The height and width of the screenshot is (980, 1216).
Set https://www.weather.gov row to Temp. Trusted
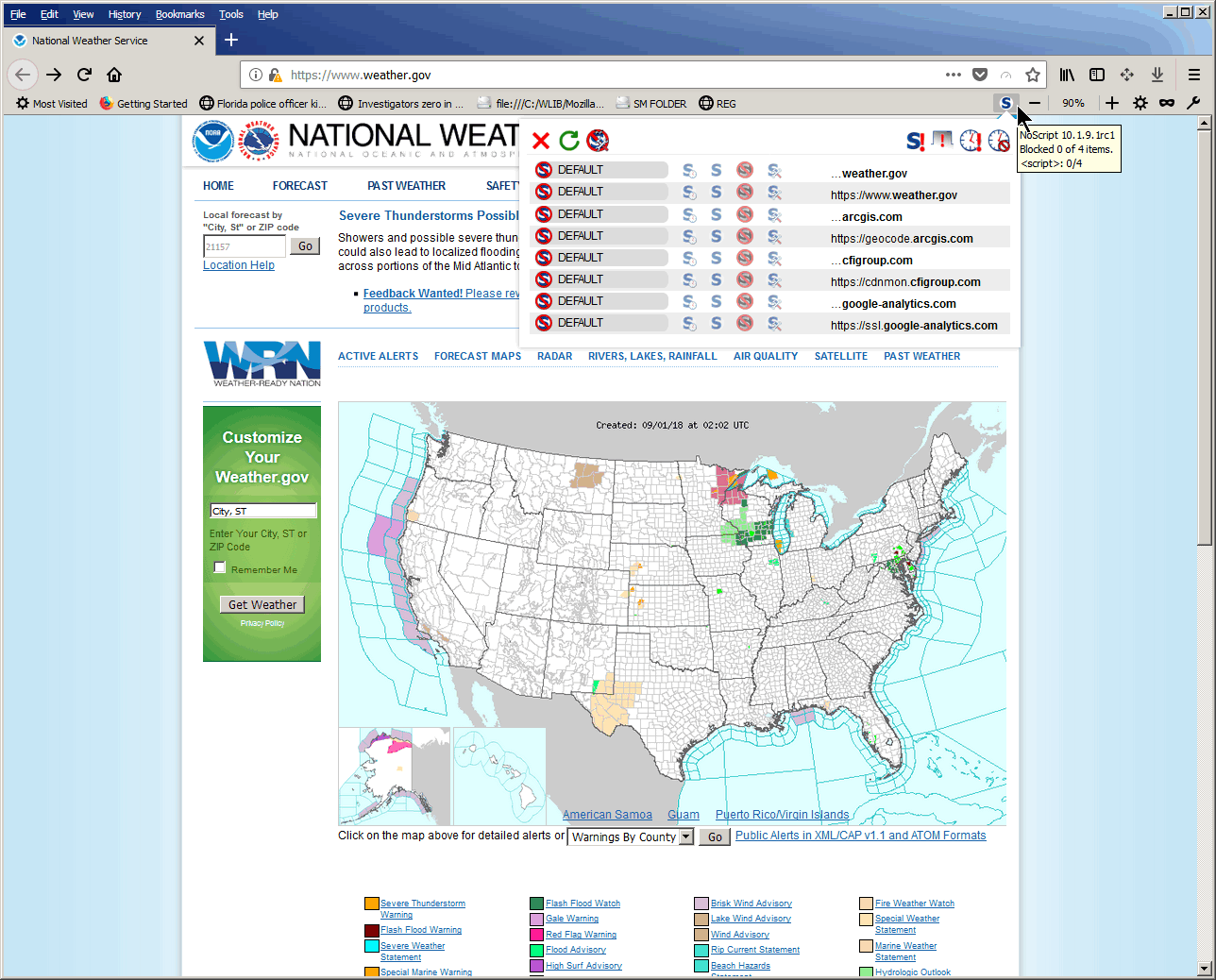689,192
